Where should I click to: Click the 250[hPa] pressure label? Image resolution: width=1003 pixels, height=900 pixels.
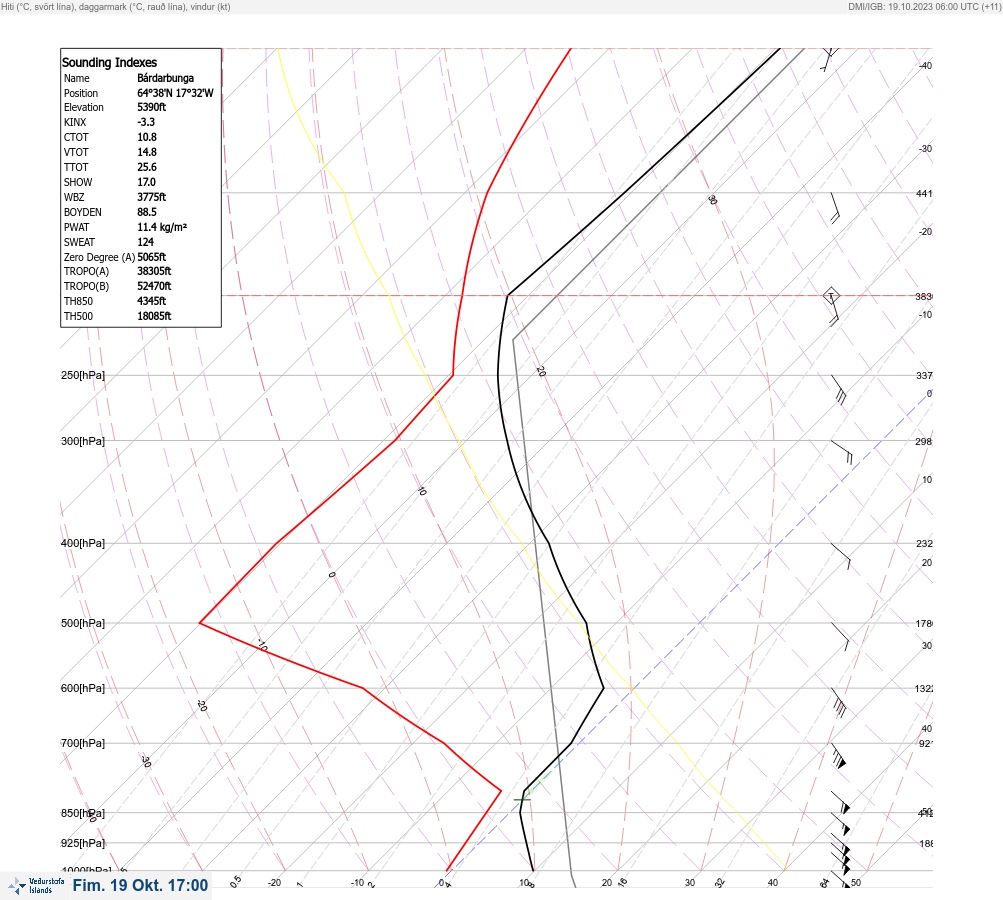pos(83,375)
